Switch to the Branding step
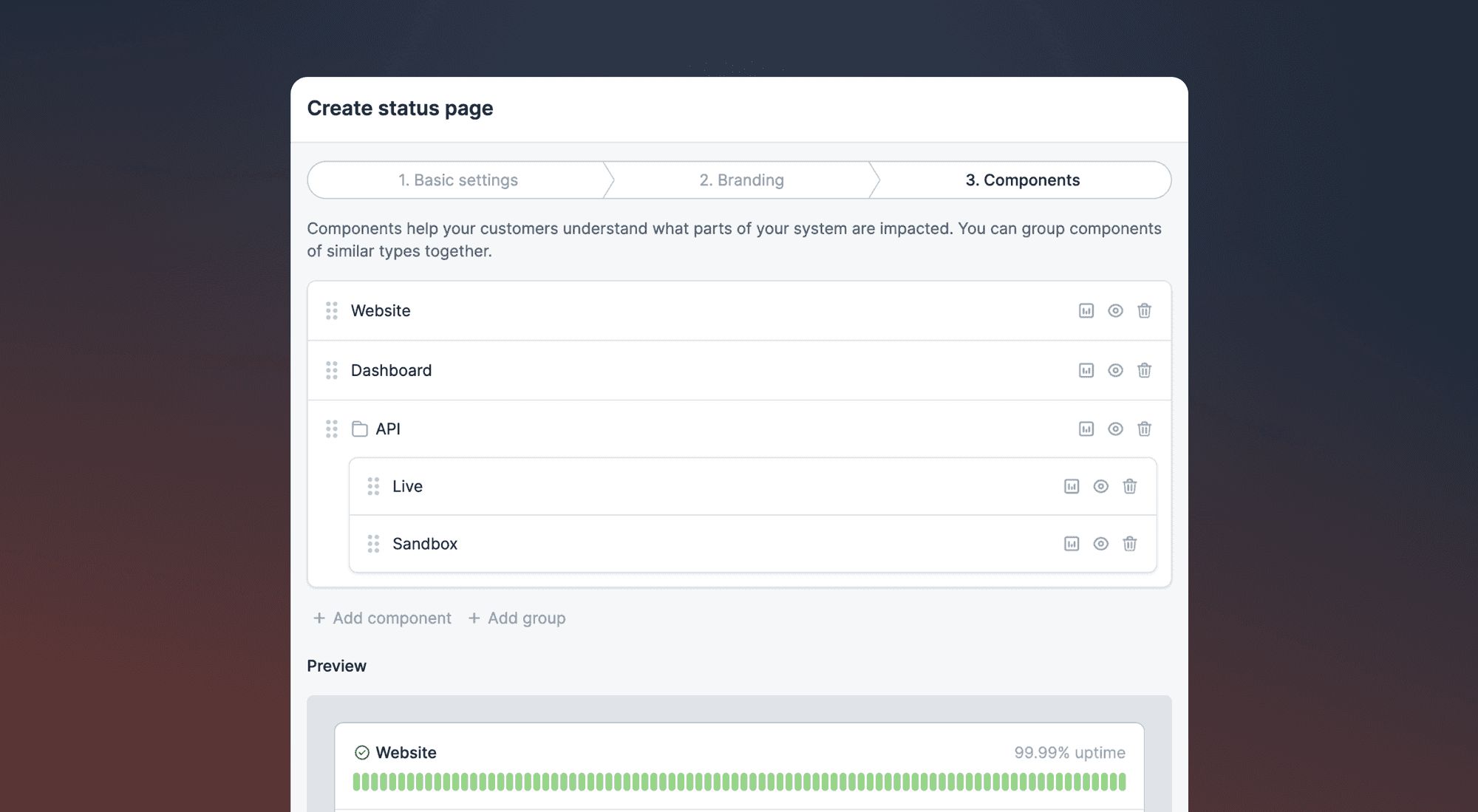This screenshot has width=1478, height=812. pyautogui.click(x=741, y=180)
